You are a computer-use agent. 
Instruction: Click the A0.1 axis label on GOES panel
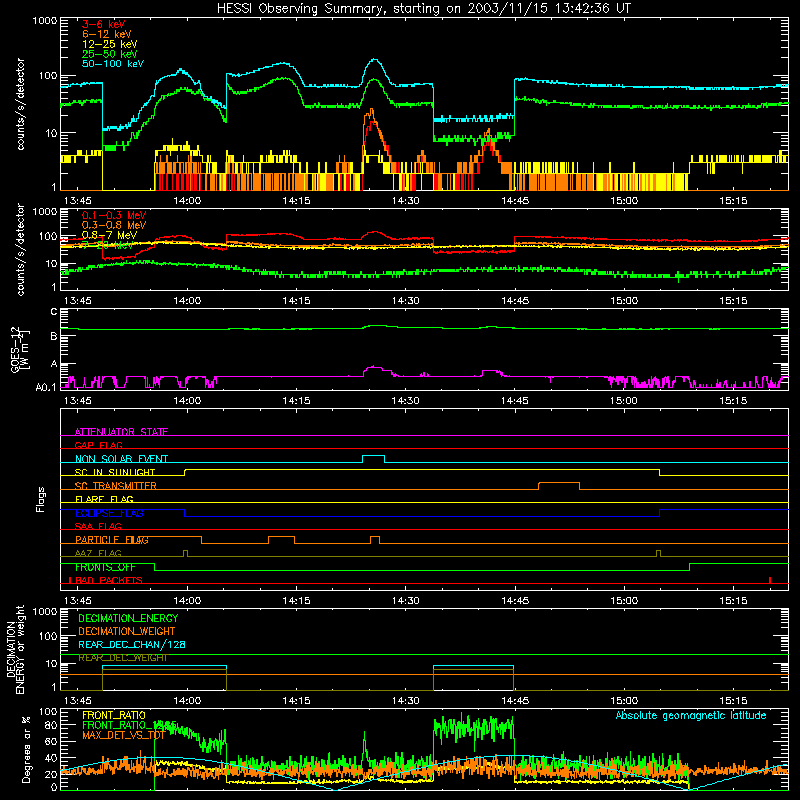(x=46, y=387)
